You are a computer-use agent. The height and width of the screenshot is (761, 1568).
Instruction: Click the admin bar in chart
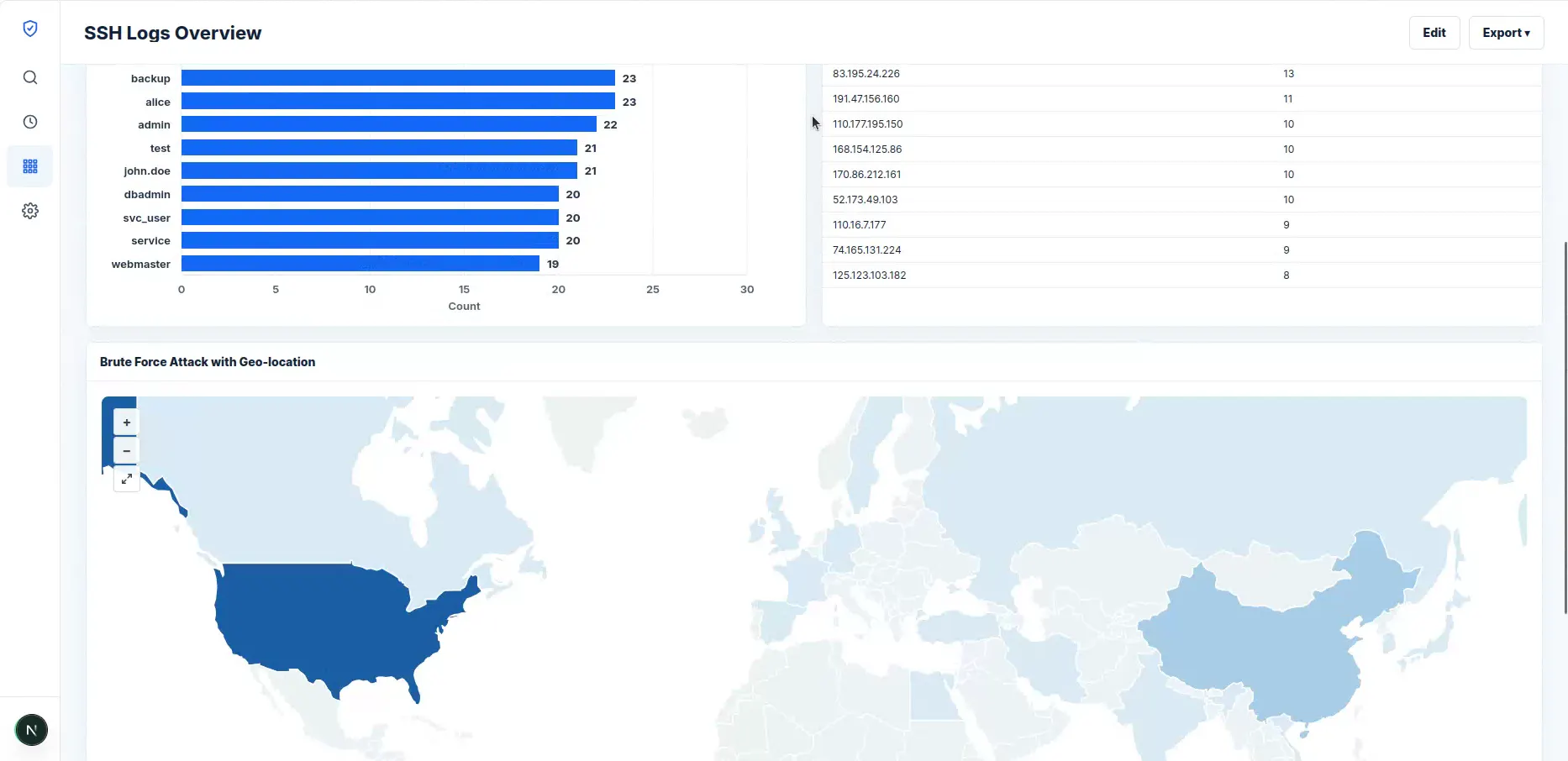point(389,124)
